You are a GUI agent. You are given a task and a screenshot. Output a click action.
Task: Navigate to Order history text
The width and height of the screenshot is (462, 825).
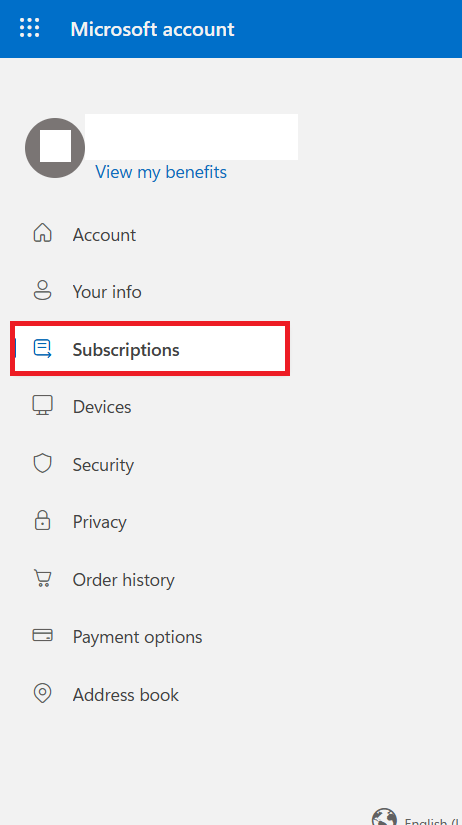pos(124,580)
